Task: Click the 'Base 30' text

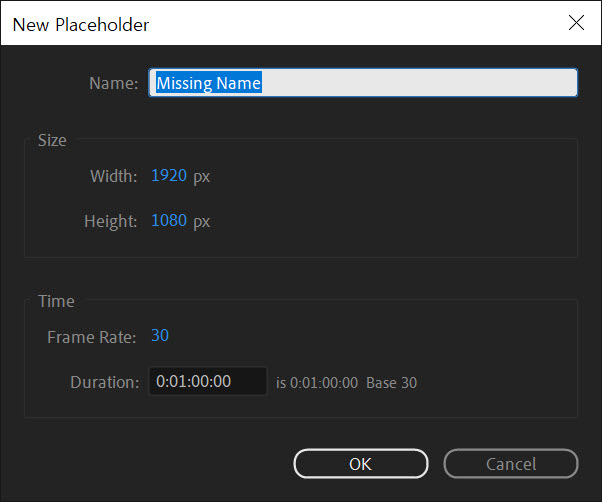Action: pos(391,383)
